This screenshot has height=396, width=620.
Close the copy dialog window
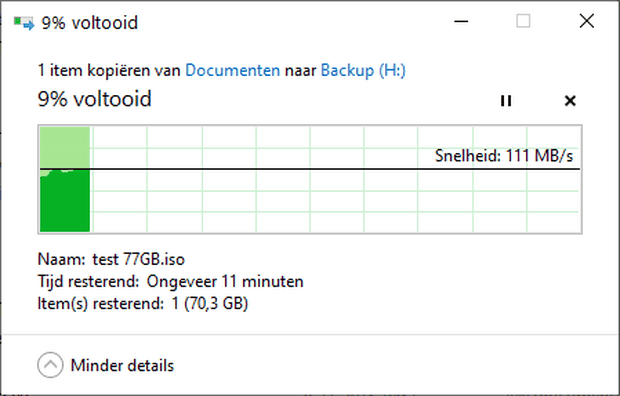click(x=587, y=21)
